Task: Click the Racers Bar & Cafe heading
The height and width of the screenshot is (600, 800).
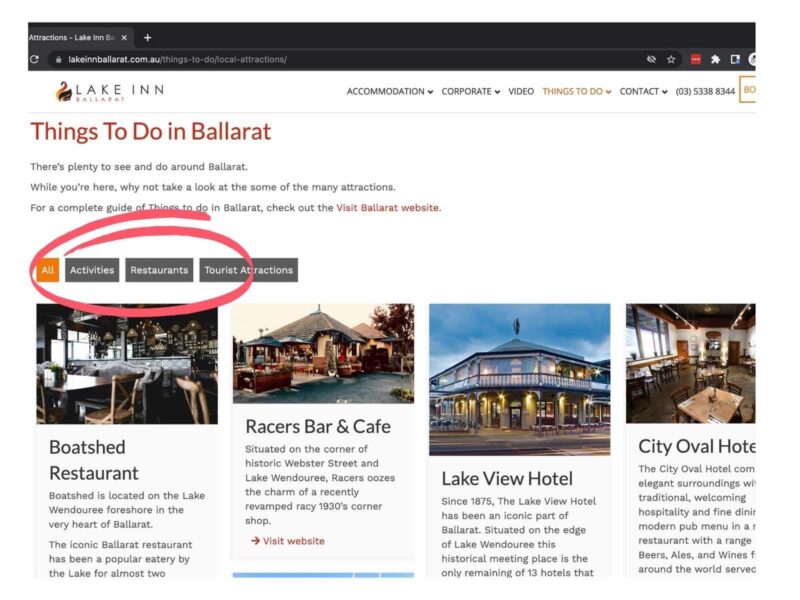Action: [318, 427]
